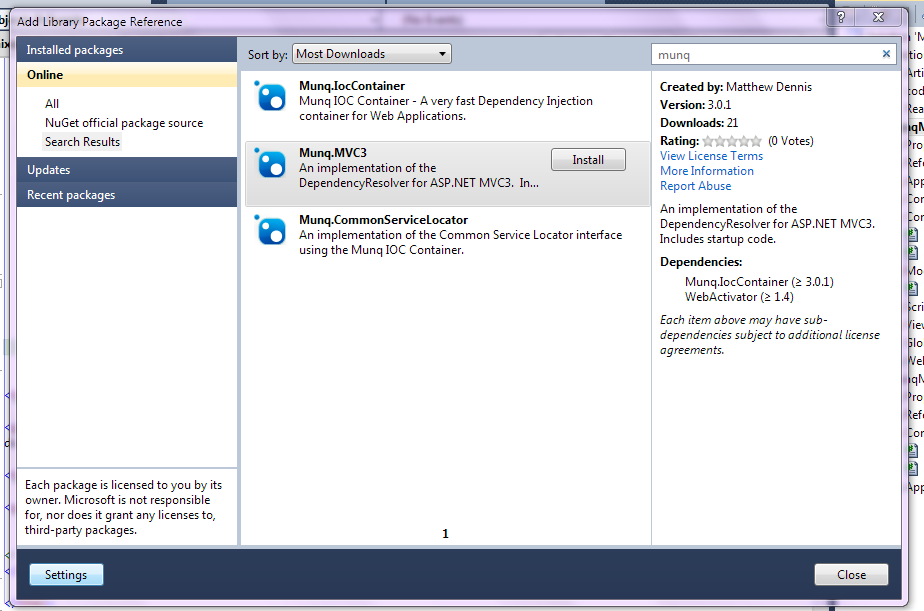Open the View License Terms link

711,156
